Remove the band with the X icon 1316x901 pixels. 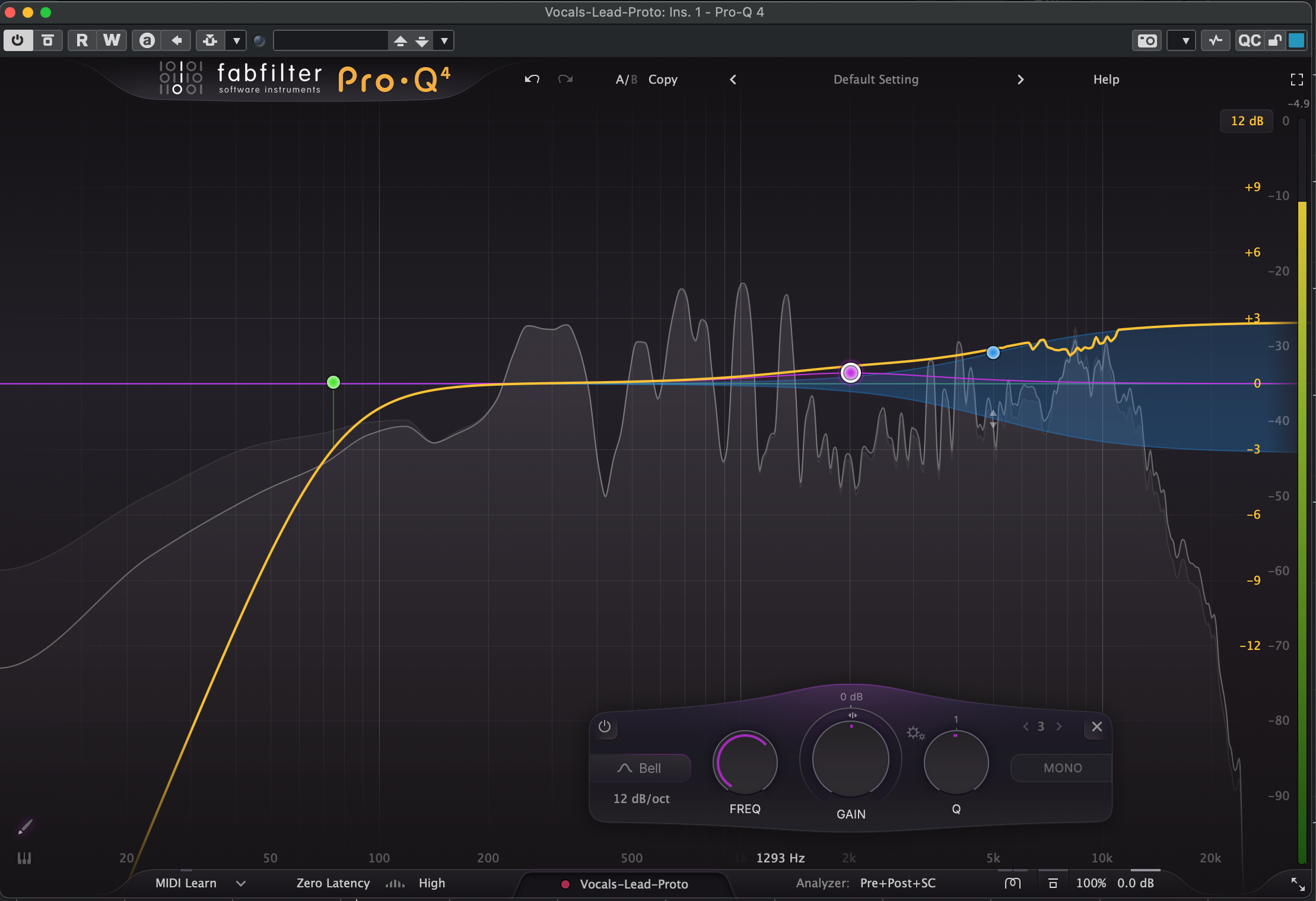tap(1096, 726)
